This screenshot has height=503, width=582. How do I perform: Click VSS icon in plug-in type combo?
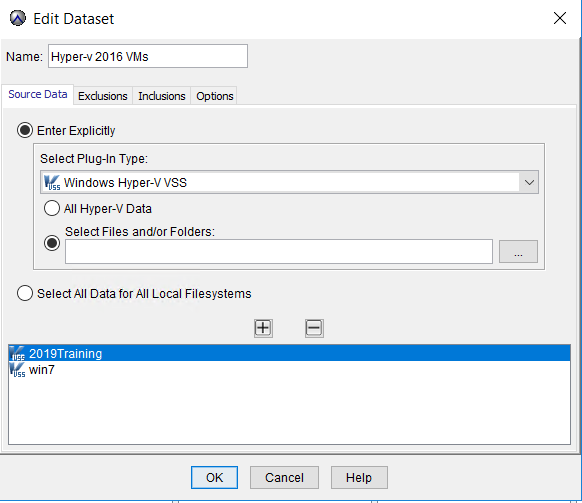[x=52, y=183]
